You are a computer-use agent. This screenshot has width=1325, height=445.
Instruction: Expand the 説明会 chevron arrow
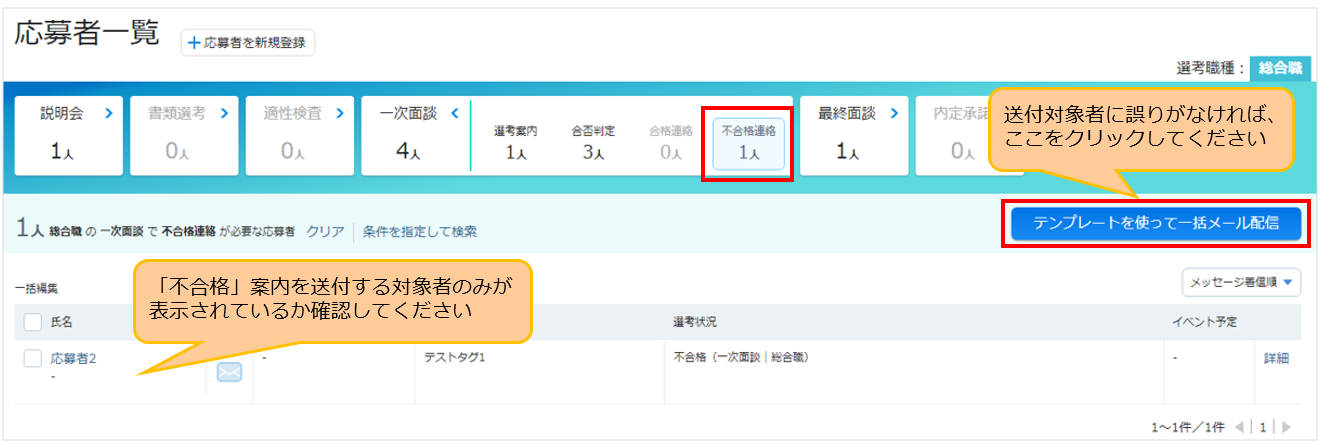point(108,113)
